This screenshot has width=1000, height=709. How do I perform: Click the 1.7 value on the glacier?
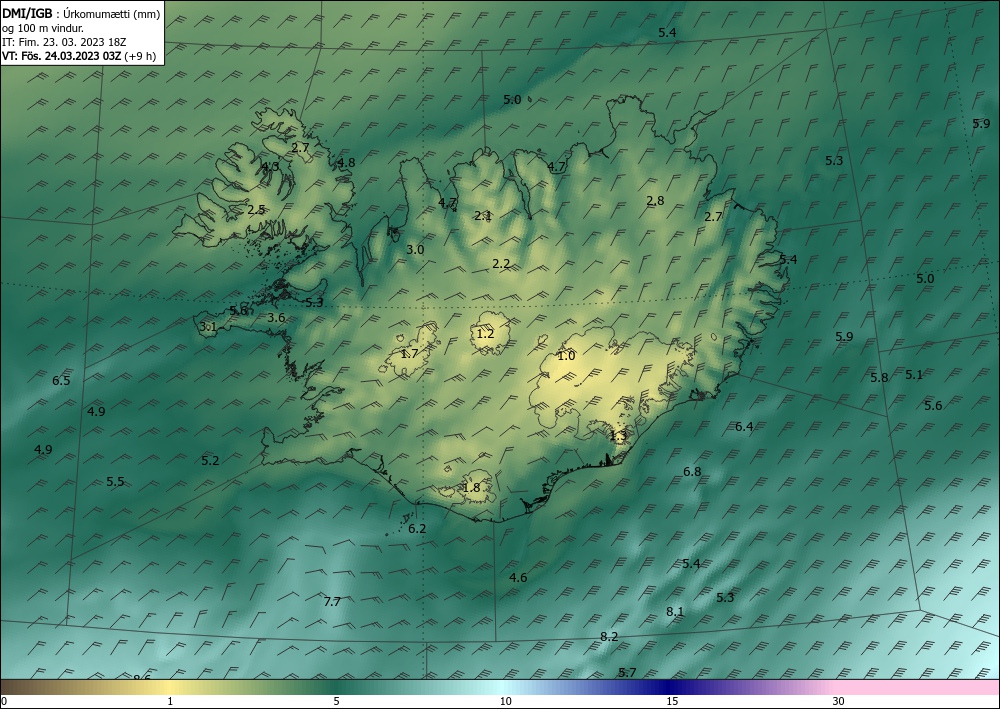point(409,353)
